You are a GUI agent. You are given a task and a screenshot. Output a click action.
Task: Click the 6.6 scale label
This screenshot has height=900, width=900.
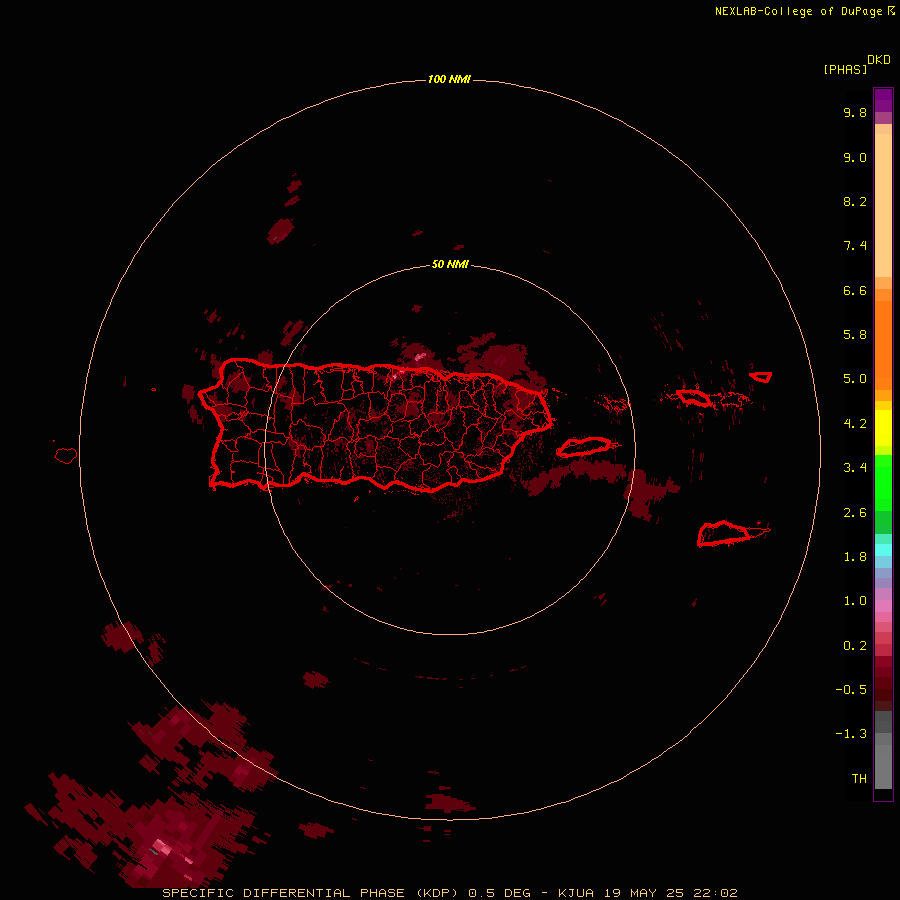click(x=855, y=290)
